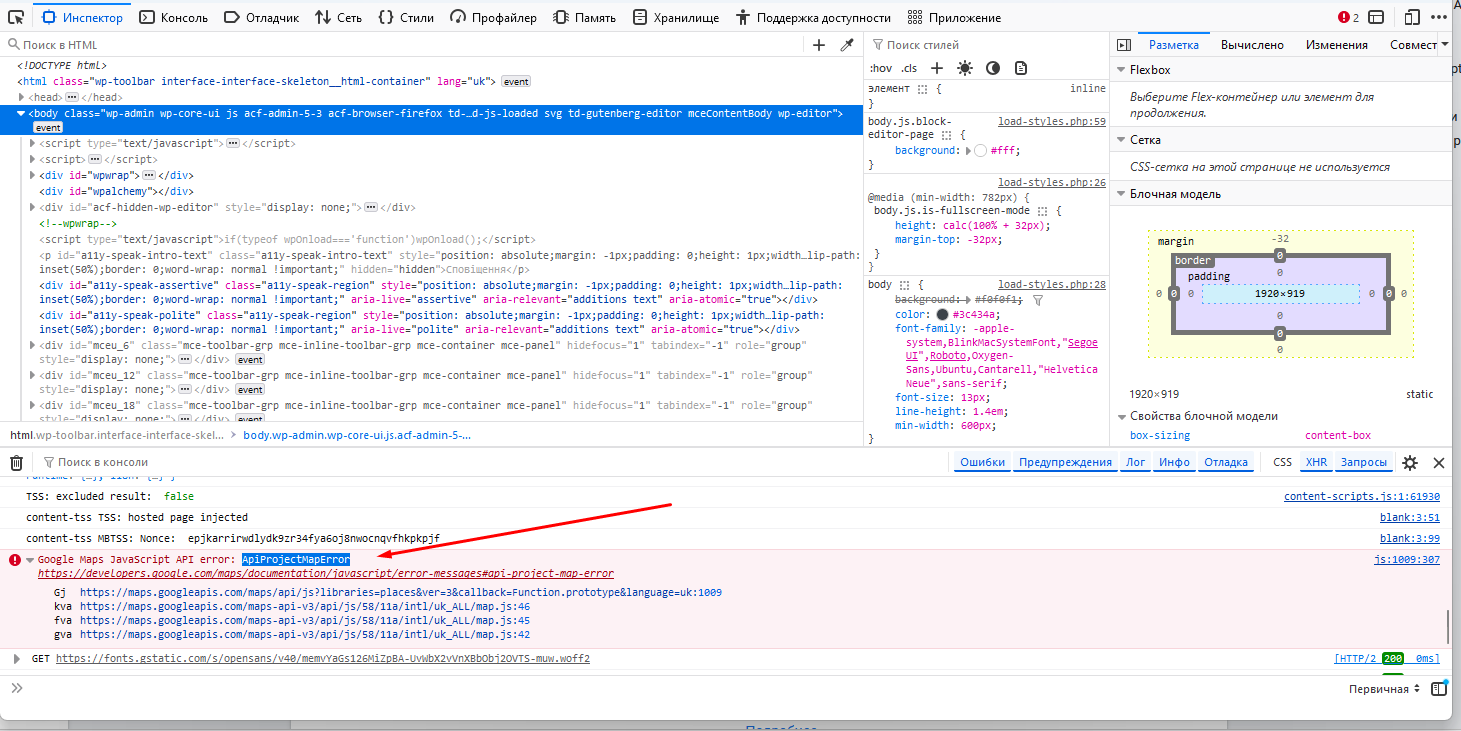Collapse Свойства блочной модели section
Image resolution: width=1461 pixels, height=731 pixels.
click(x=1120, y=416)
